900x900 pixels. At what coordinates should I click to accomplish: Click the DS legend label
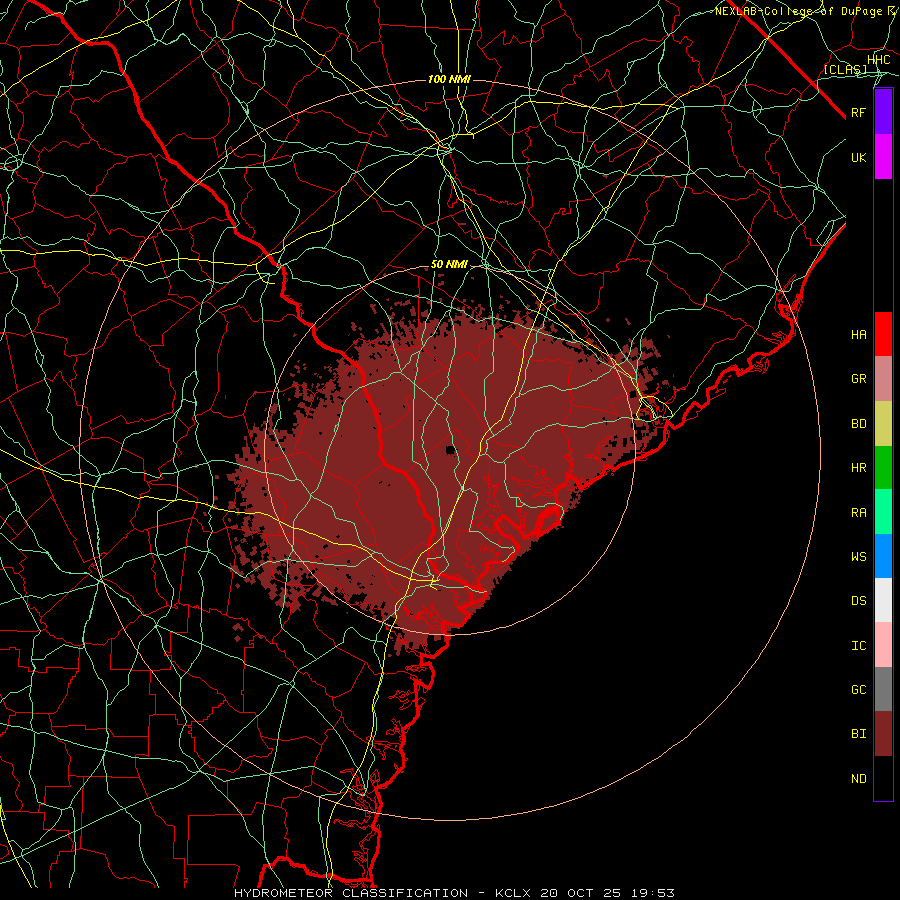859,601
